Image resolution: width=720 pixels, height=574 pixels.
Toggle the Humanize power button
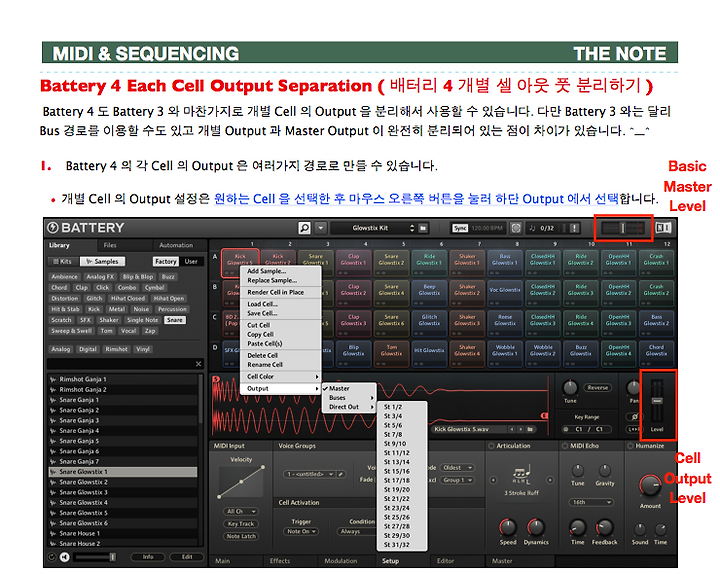631,446
